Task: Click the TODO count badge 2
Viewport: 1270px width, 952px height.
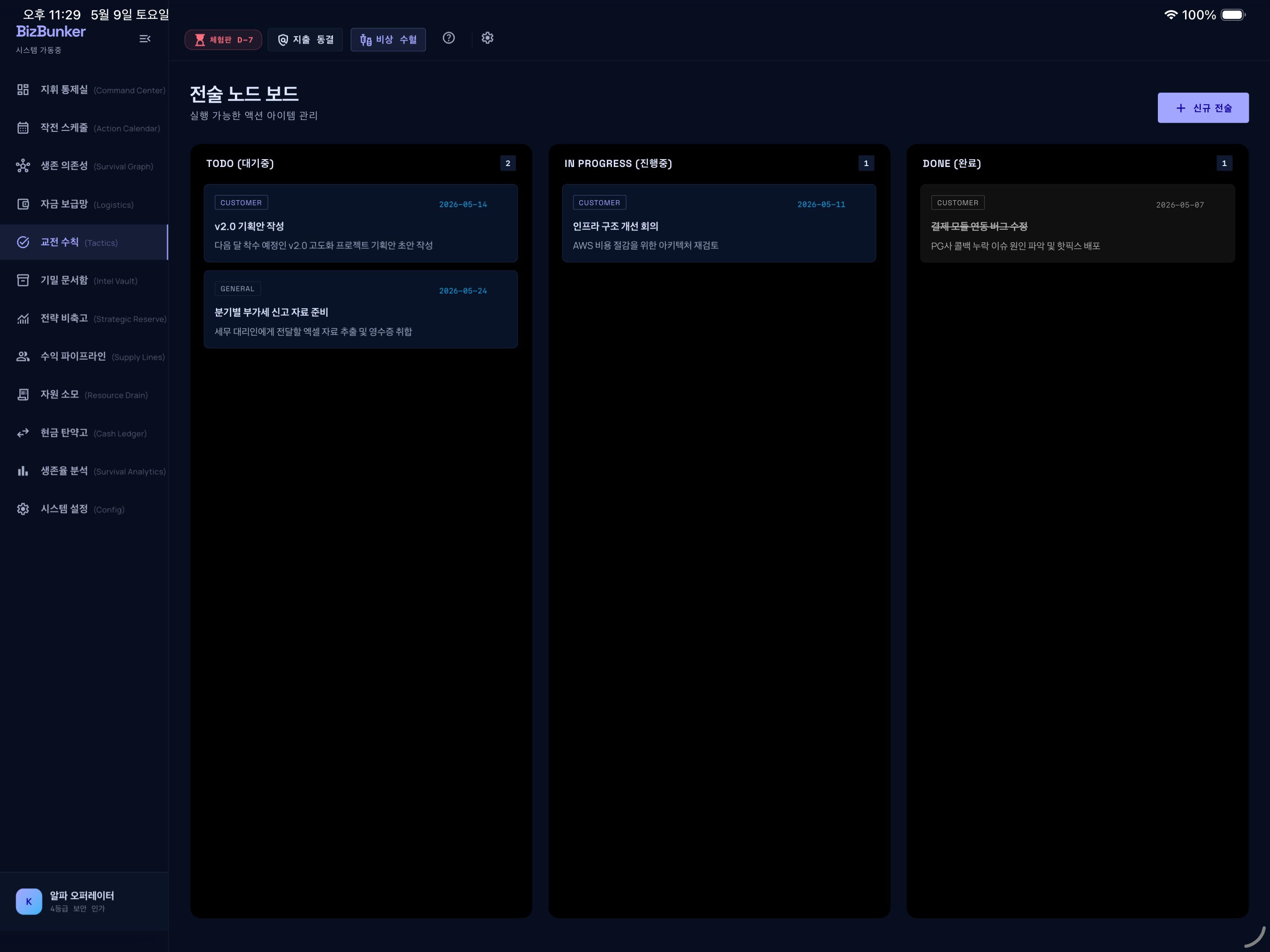Action: [x=508, y=164]
